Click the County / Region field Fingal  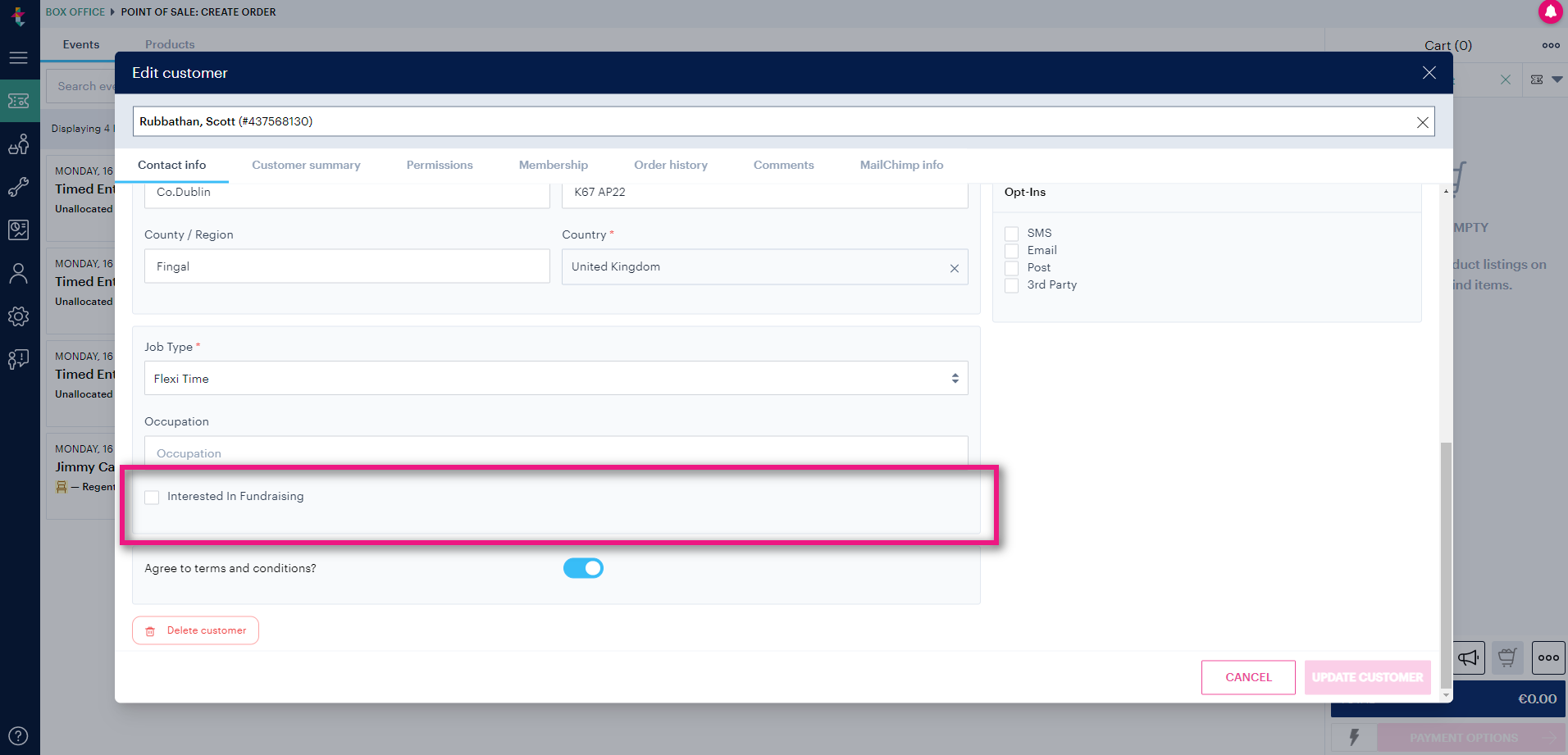pos(347,266)
